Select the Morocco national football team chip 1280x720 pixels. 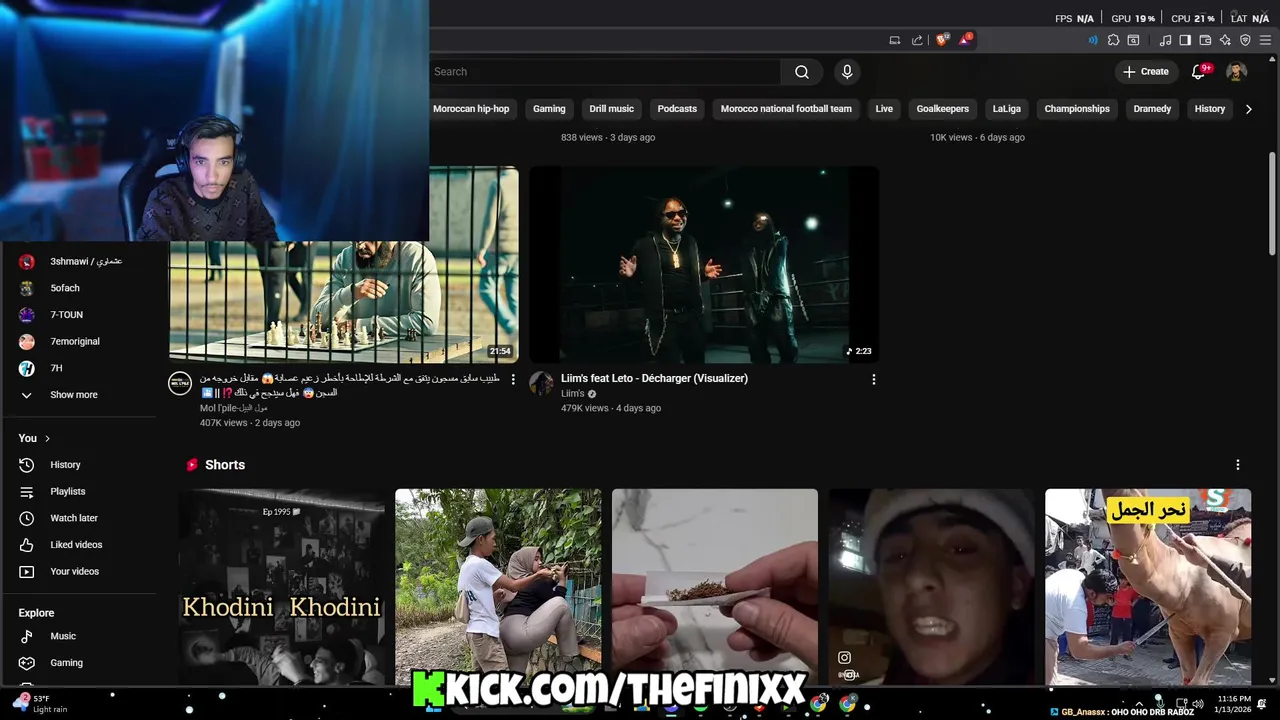click(786, 109)
